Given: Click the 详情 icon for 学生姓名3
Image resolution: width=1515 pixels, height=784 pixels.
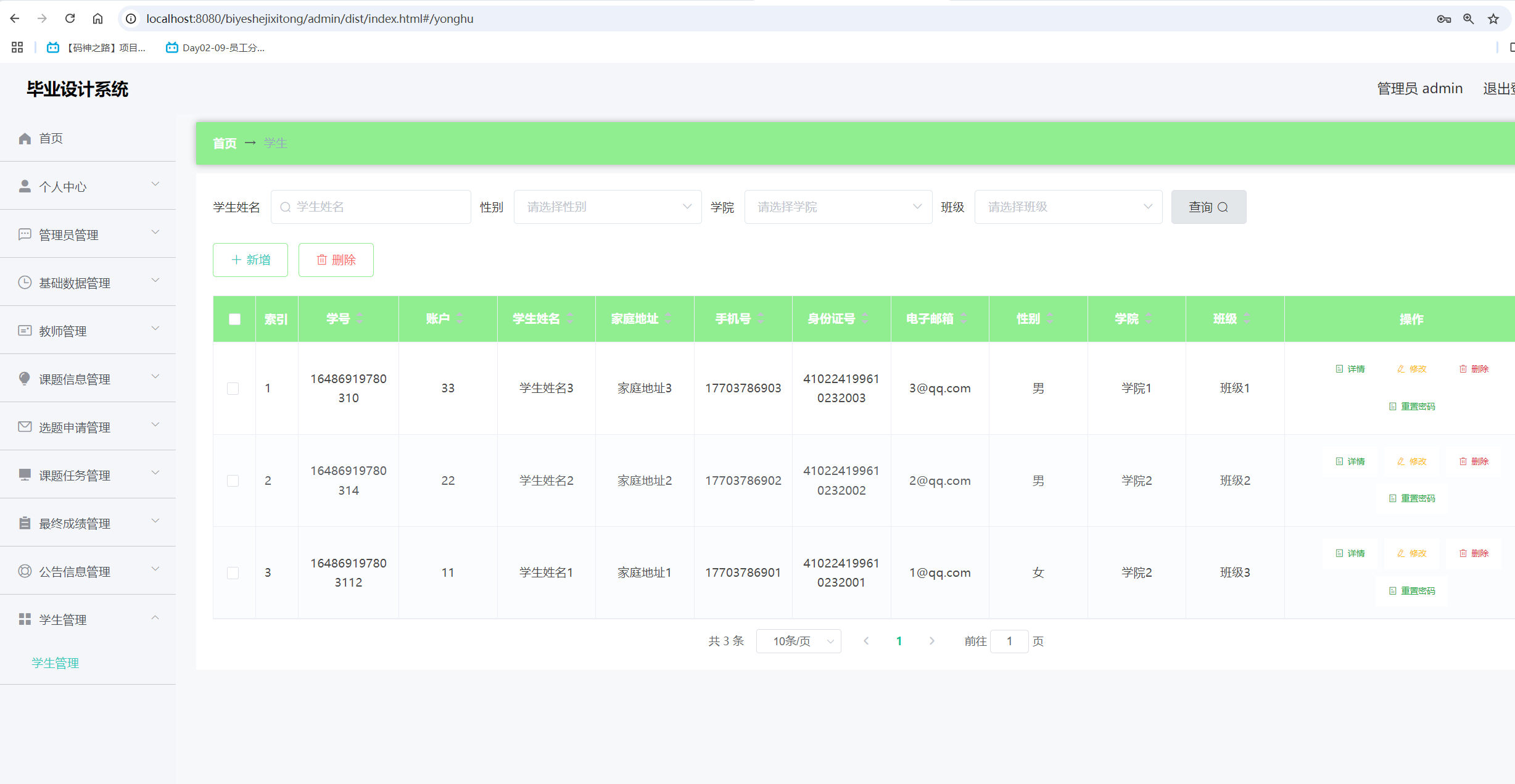Looking at the screenshot, I should 1350,369.
